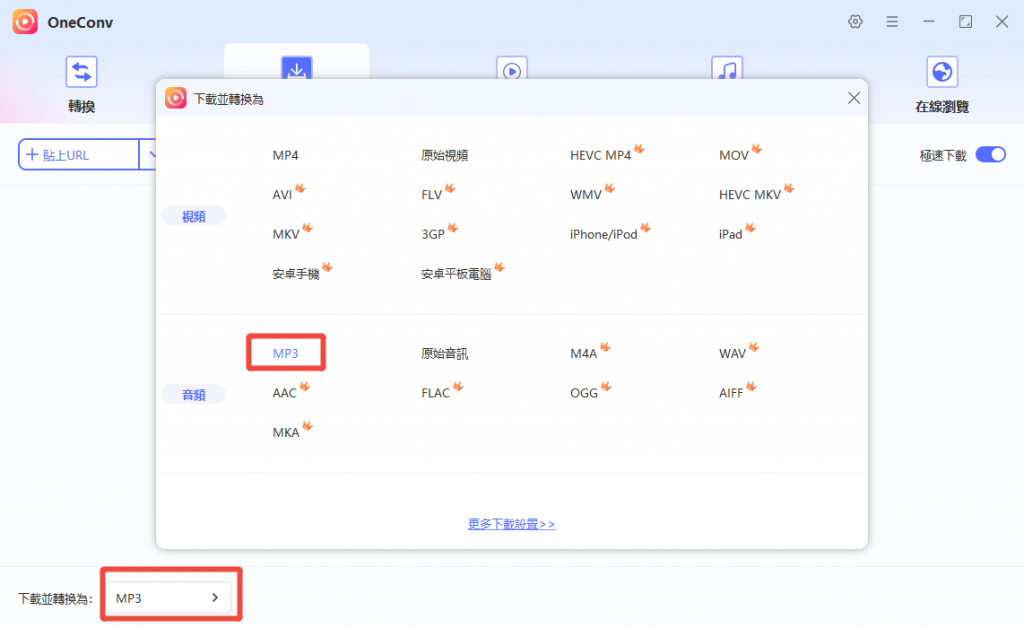Choose 原始視頻 format
Image resolution: width=1024 pixels, height=628 pixels.
coord(444,155)
